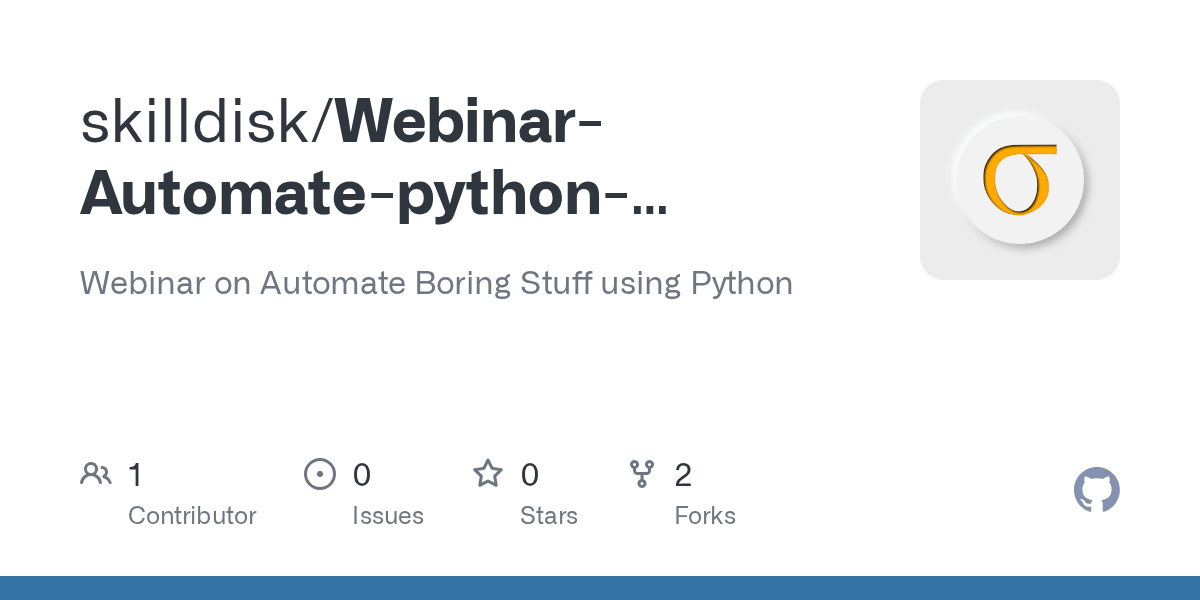Click the forks count '2'
The width and height of the screenshot is (1200, 600).
pyautogui.click(x=683, y=474)
